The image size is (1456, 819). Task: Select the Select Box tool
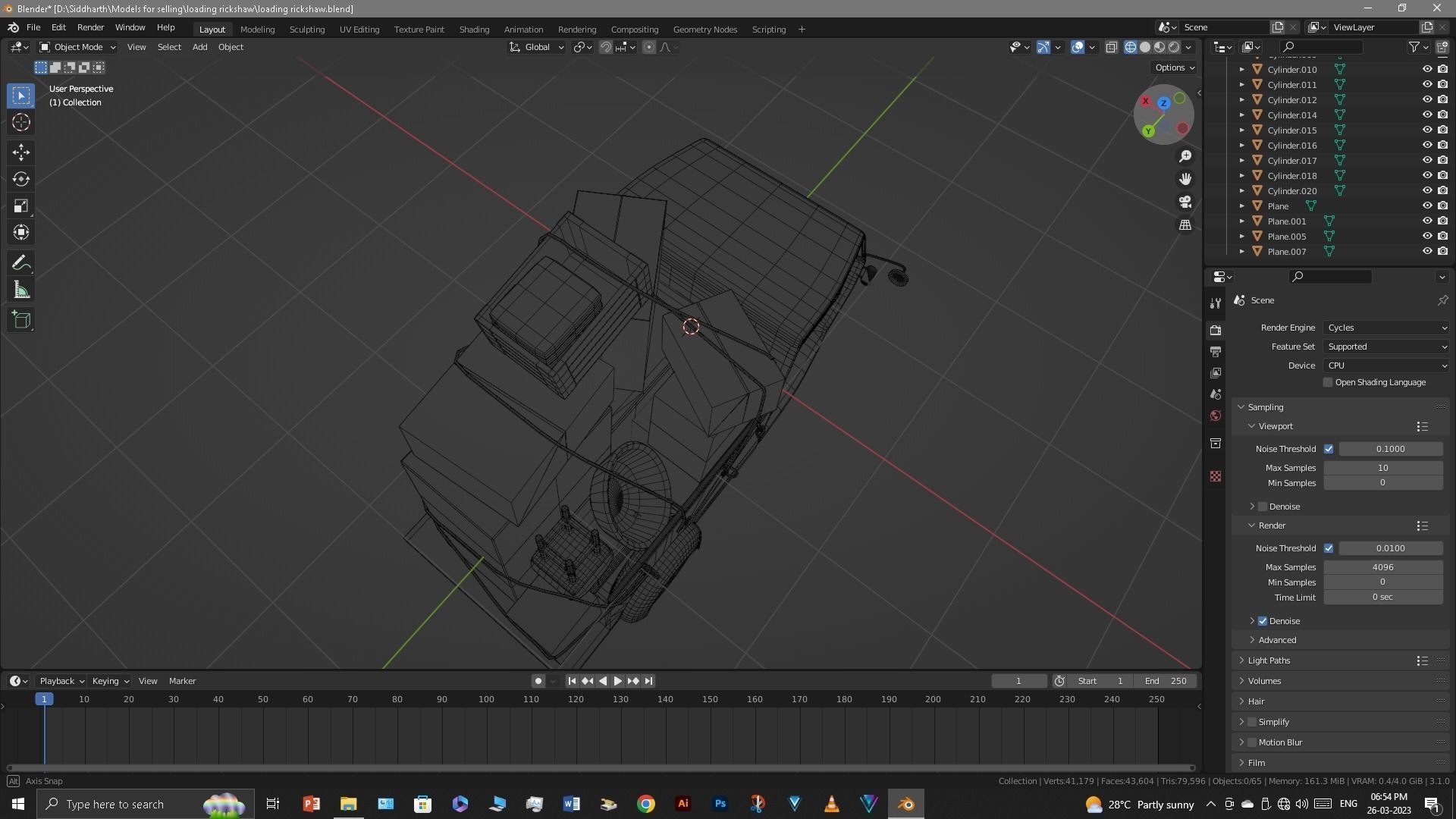(21, 96)
